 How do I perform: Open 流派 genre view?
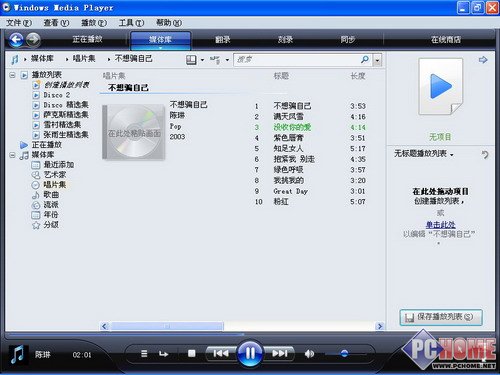(51, 205)
